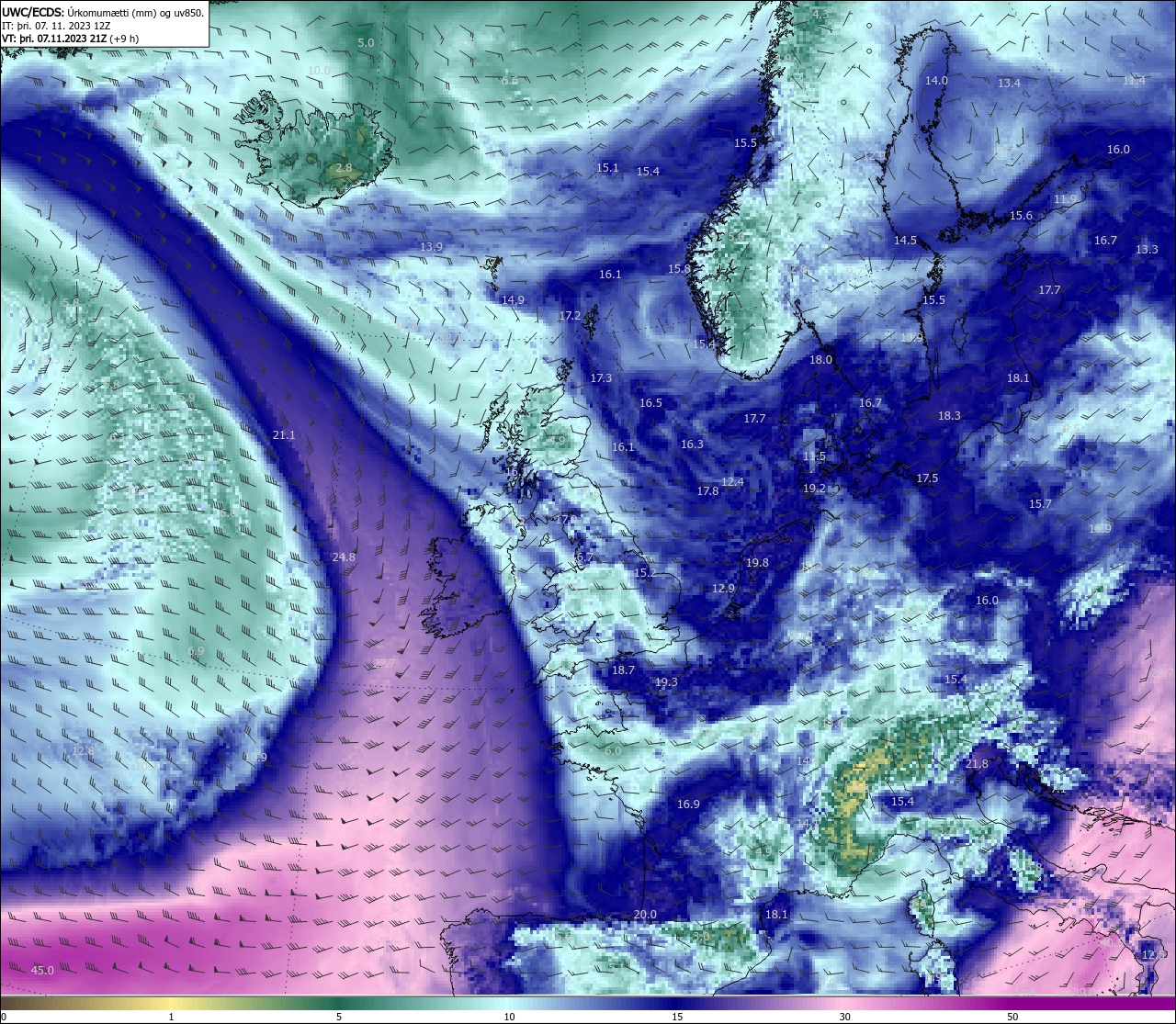
Task: Click the 13.4 value over Finland
Action: click(1009, 83)
